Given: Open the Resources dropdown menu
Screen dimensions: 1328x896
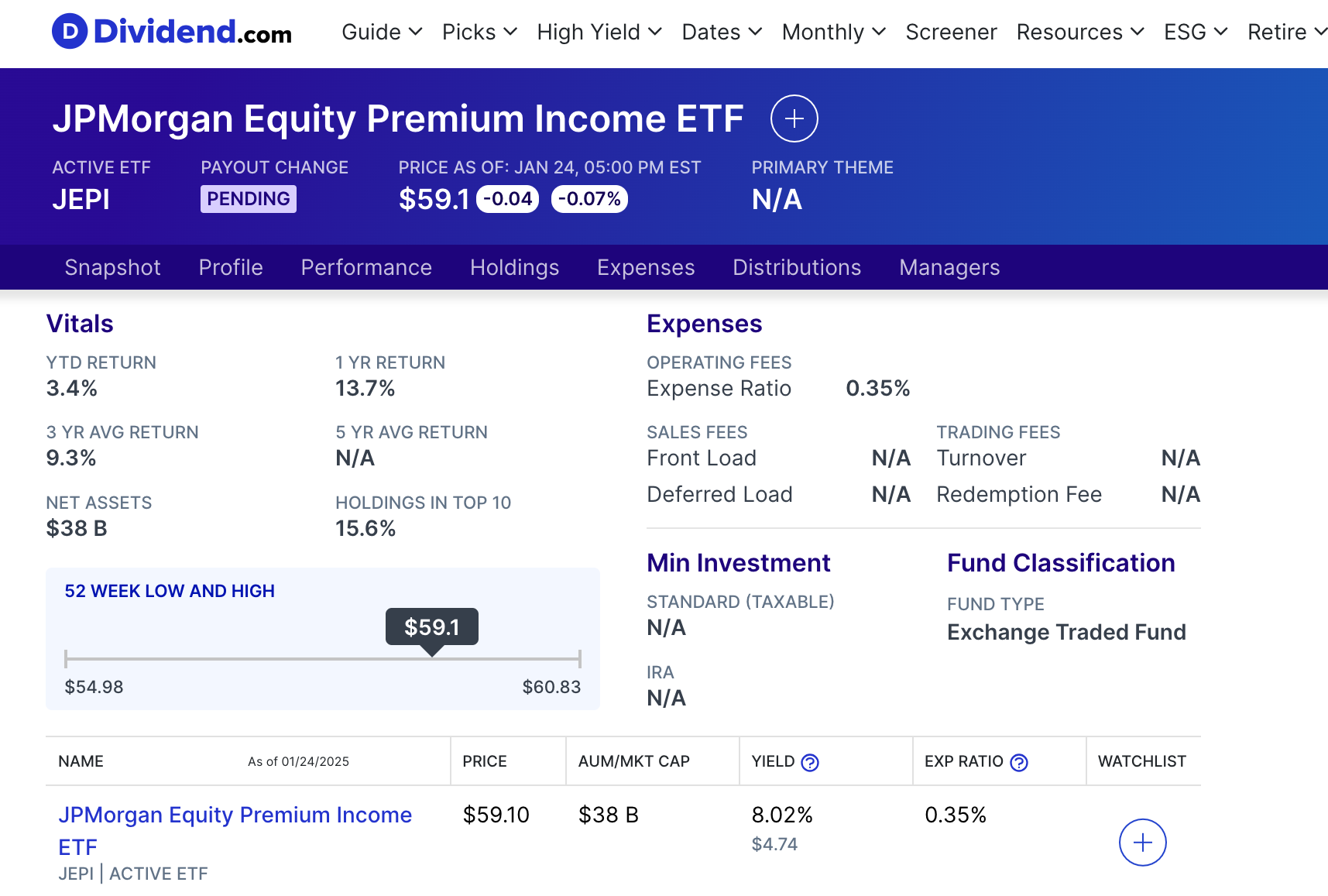Looking at the screenshot, I should click(1080, 32).
